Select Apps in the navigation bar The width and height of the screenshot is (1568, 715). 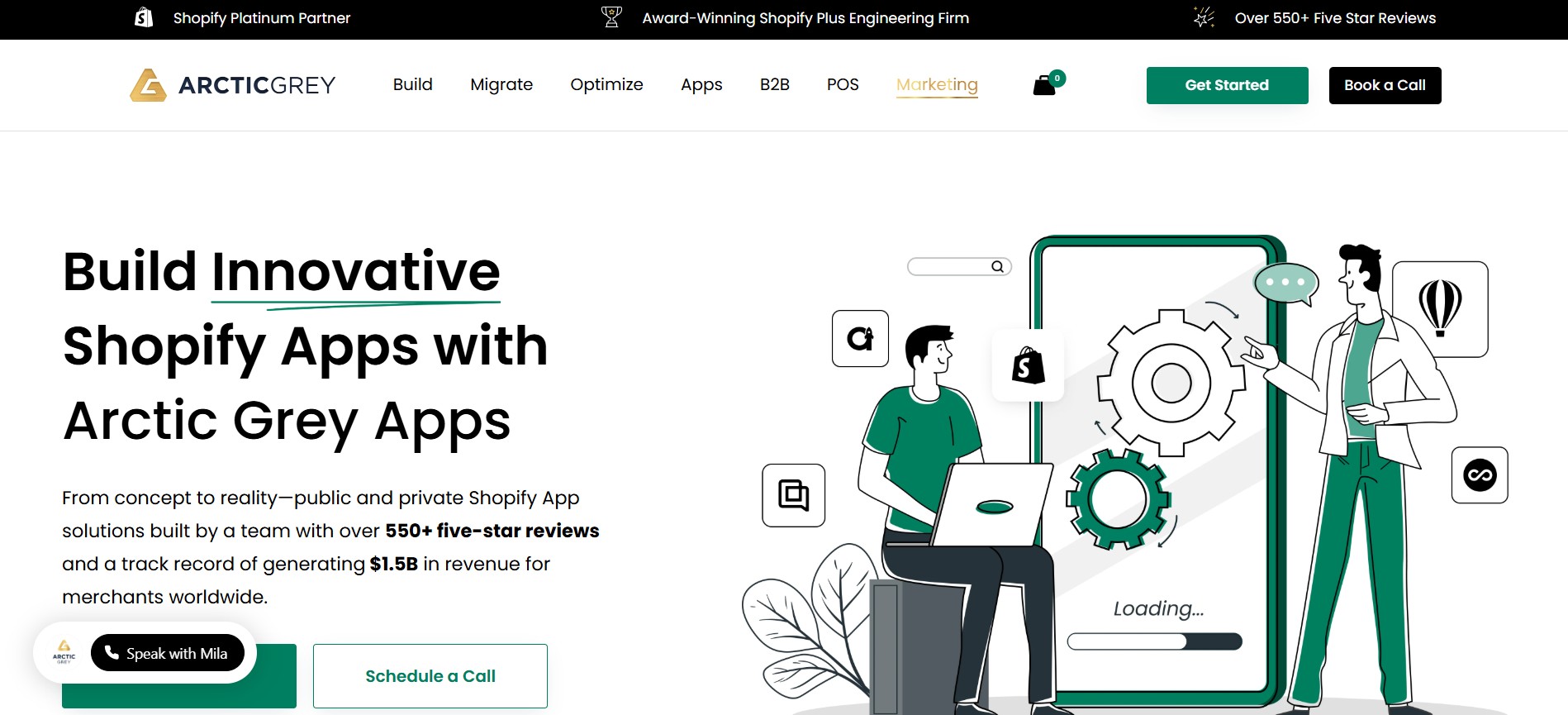click(x=701, y=84)
